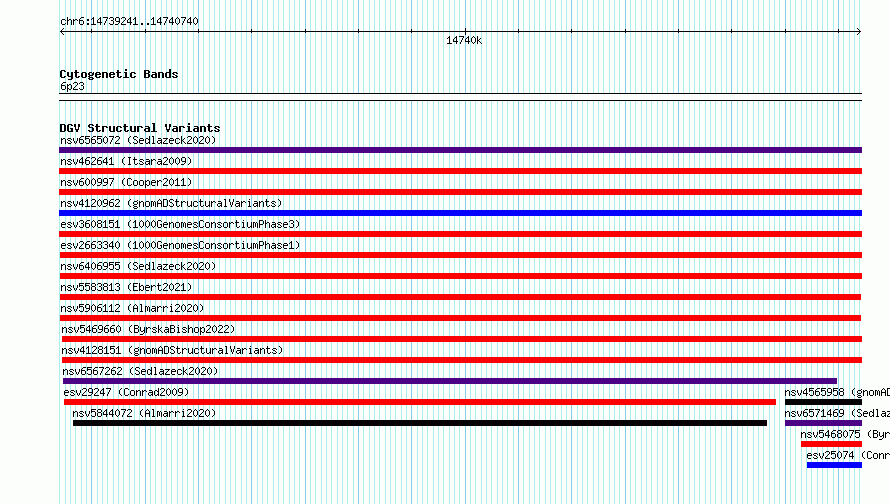Open esv3608151 (1000GenomesConsortiumPhase3) label
The width and height of the screenshot is (890, 504).
click(180, 224)
